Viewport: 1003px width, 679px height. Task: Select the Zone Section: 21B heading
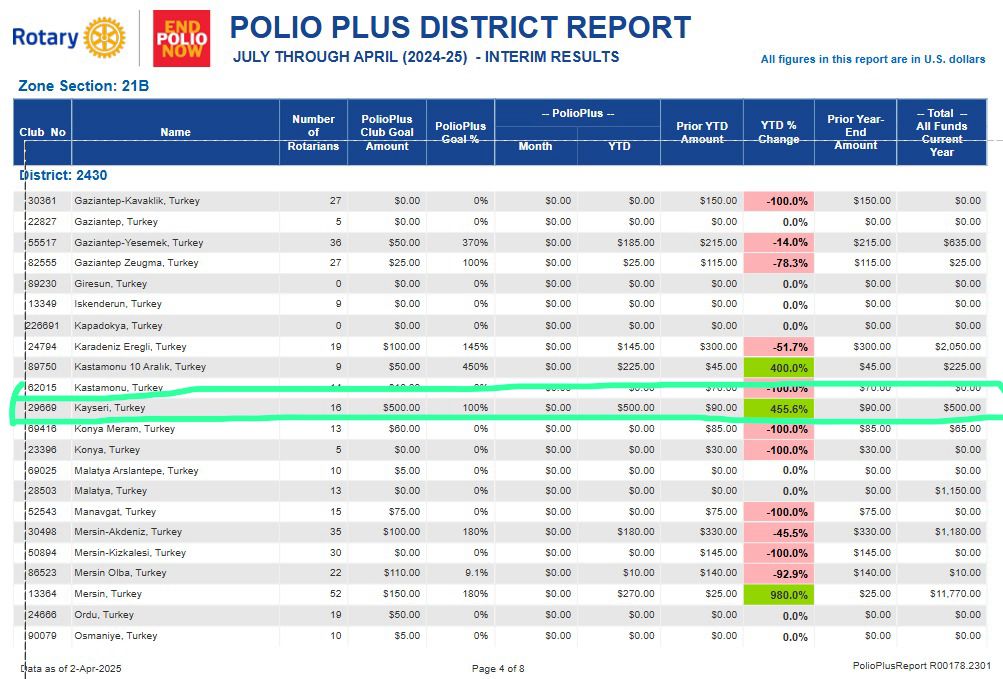tap(83, 86)
